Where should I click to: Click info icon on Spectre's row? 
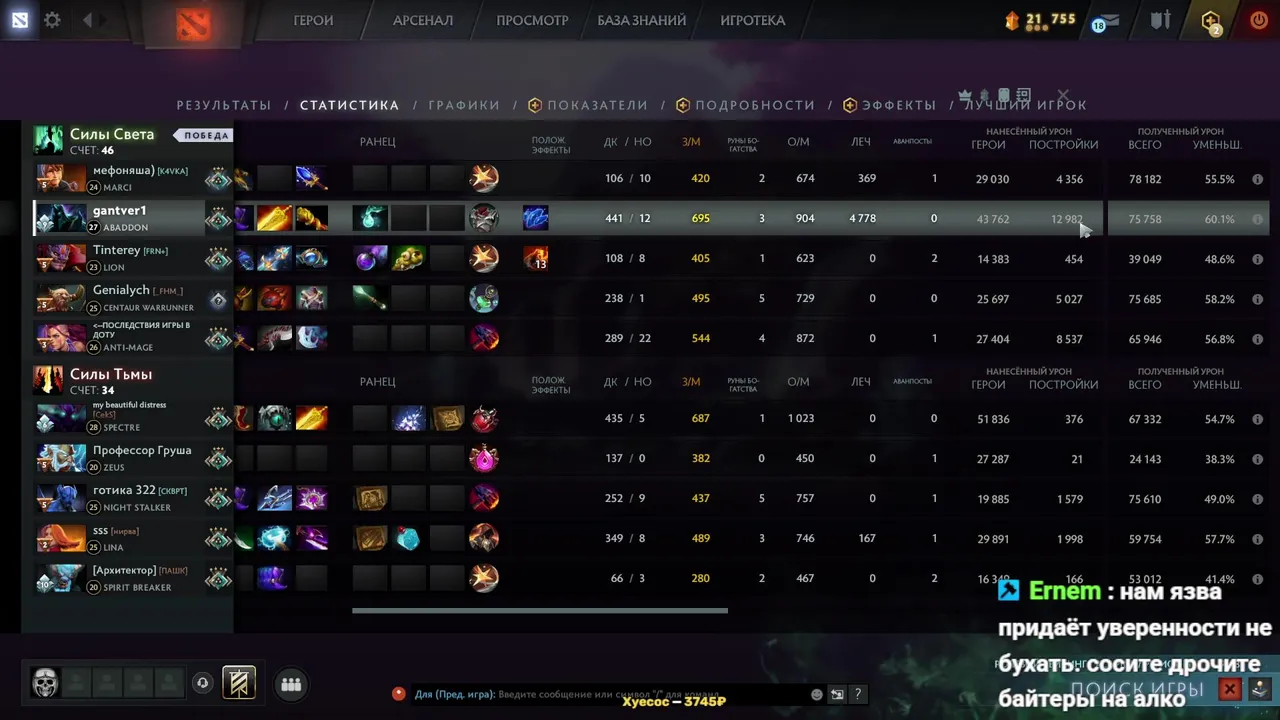pos(1257,419)
